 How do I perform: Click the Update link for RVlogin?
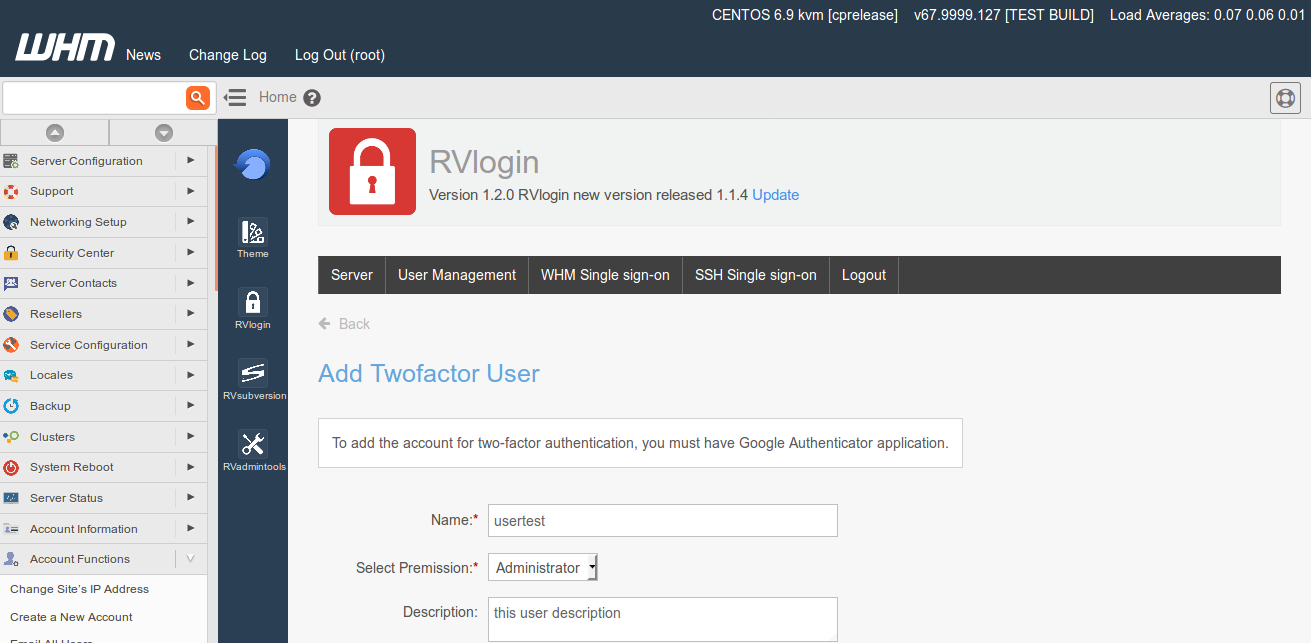tap(776, 195)
